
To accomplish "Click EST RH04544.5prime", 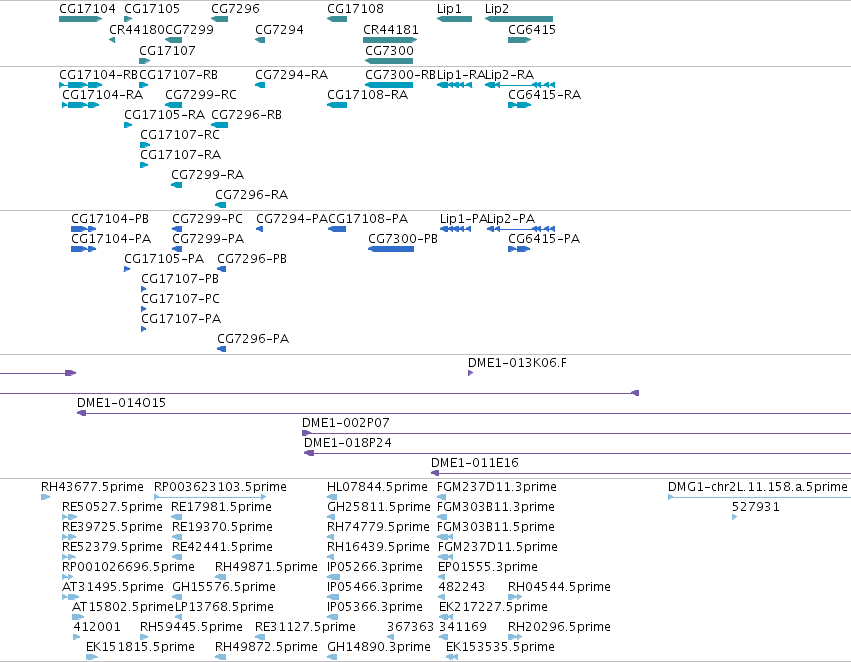I will (x=515, y=597).
